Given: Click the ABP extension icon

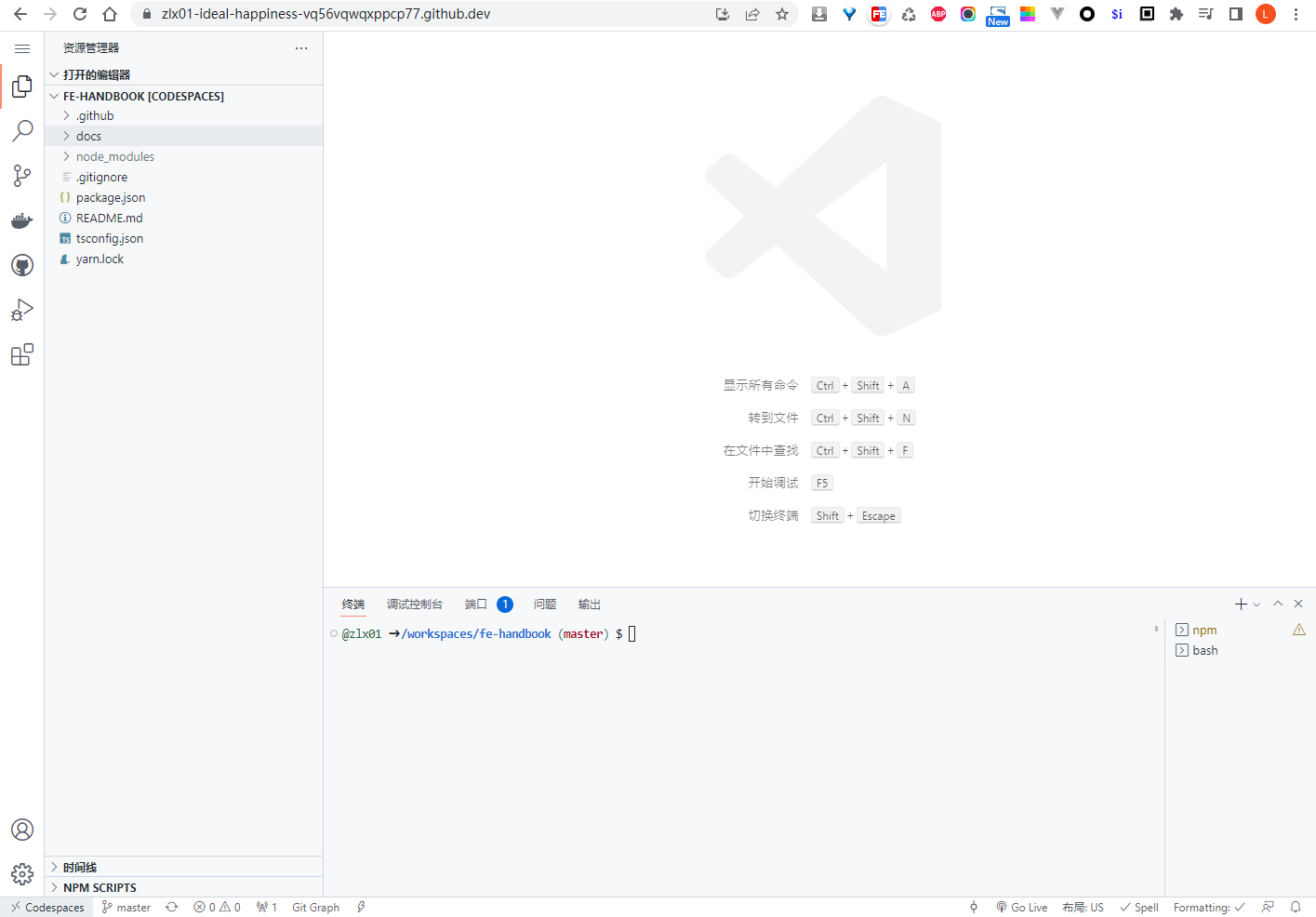Looking at the screenshot, I should click(x=938, y=14).
